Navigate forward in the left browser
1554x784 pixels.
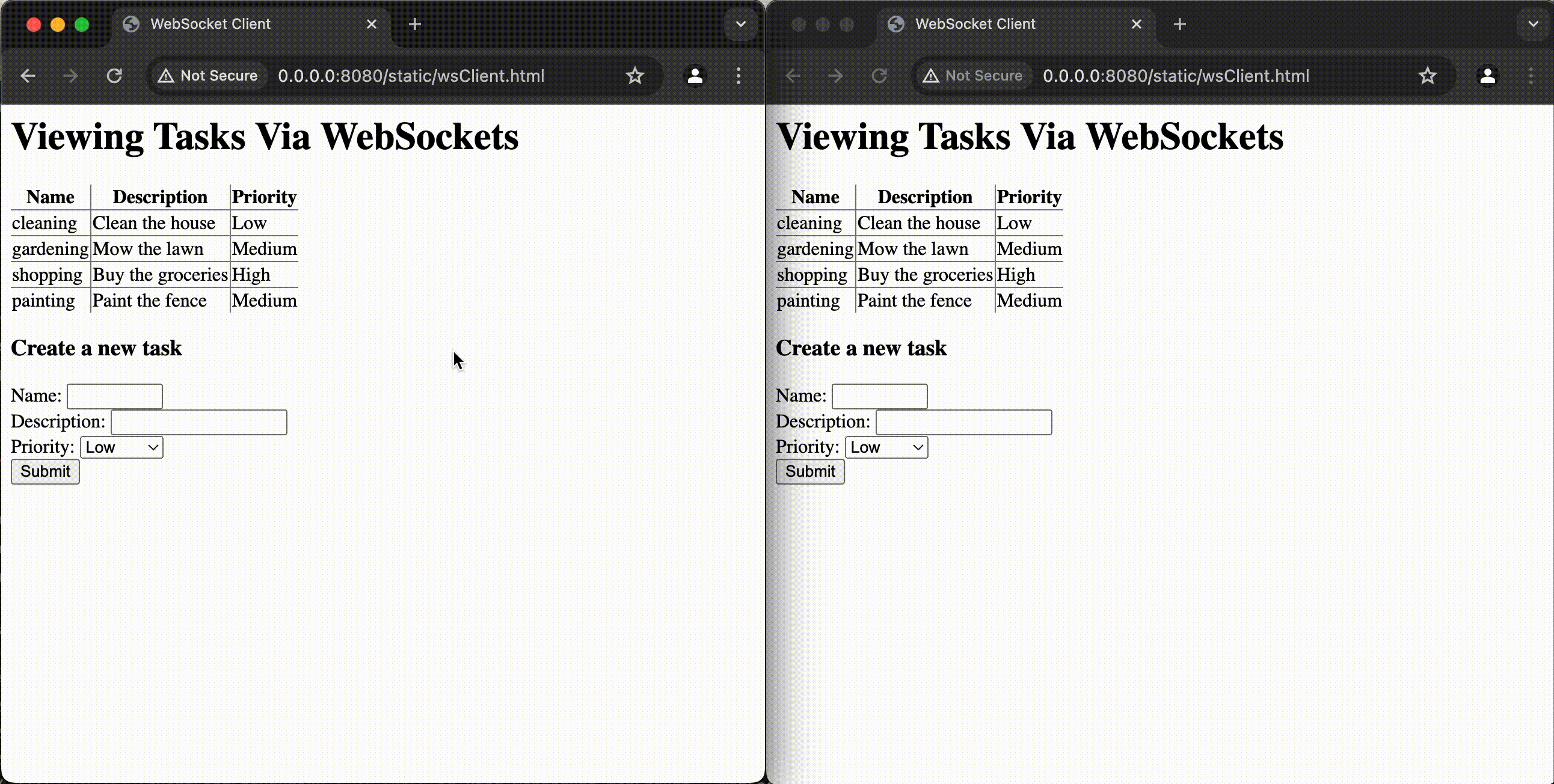(70, 75)
